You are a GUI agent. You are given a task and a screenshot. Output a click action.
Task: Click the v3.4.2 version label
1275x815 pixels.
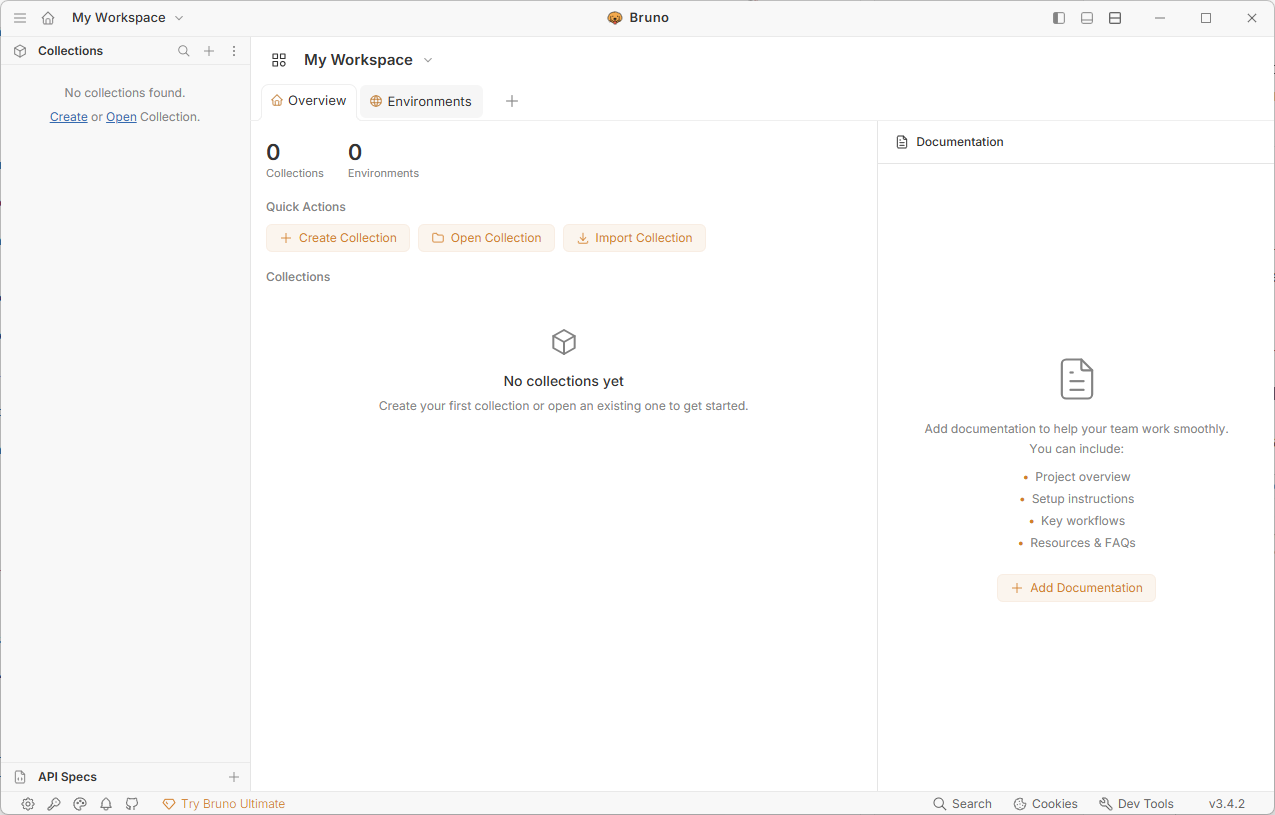[1227, 804]
